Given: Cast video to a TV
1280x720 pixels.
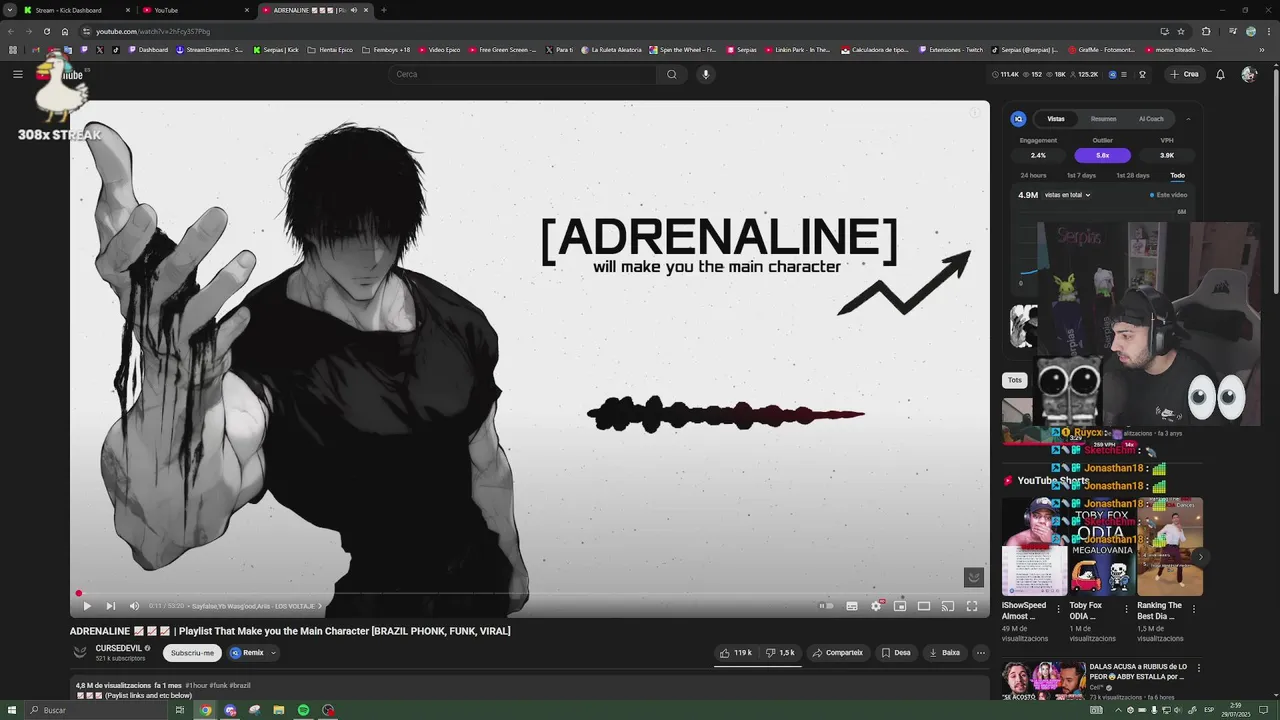Looking at the screenshot, I should (948, 606).
